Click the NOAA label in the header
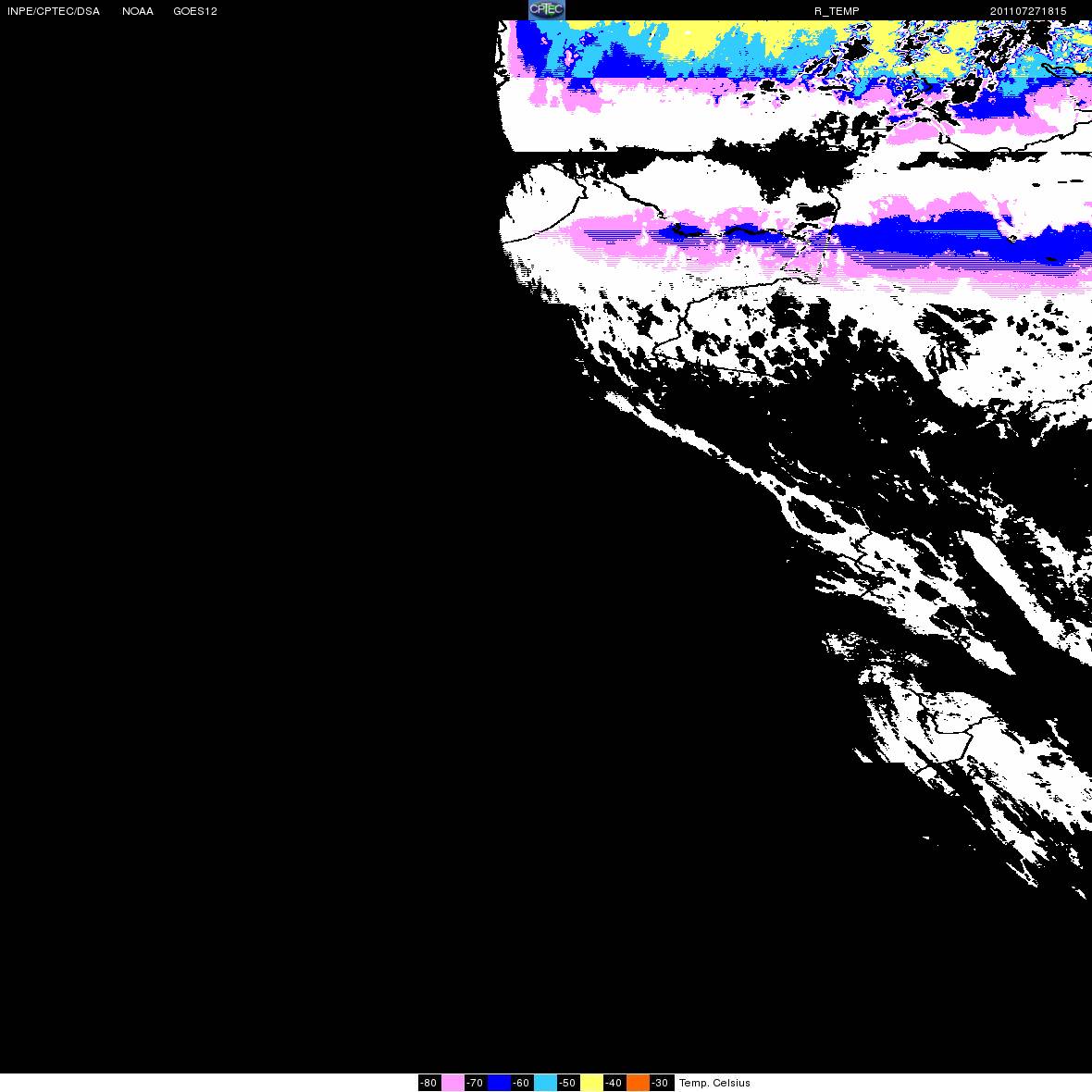Viewport: 1092px width, 1092px height. pos(138,11)
